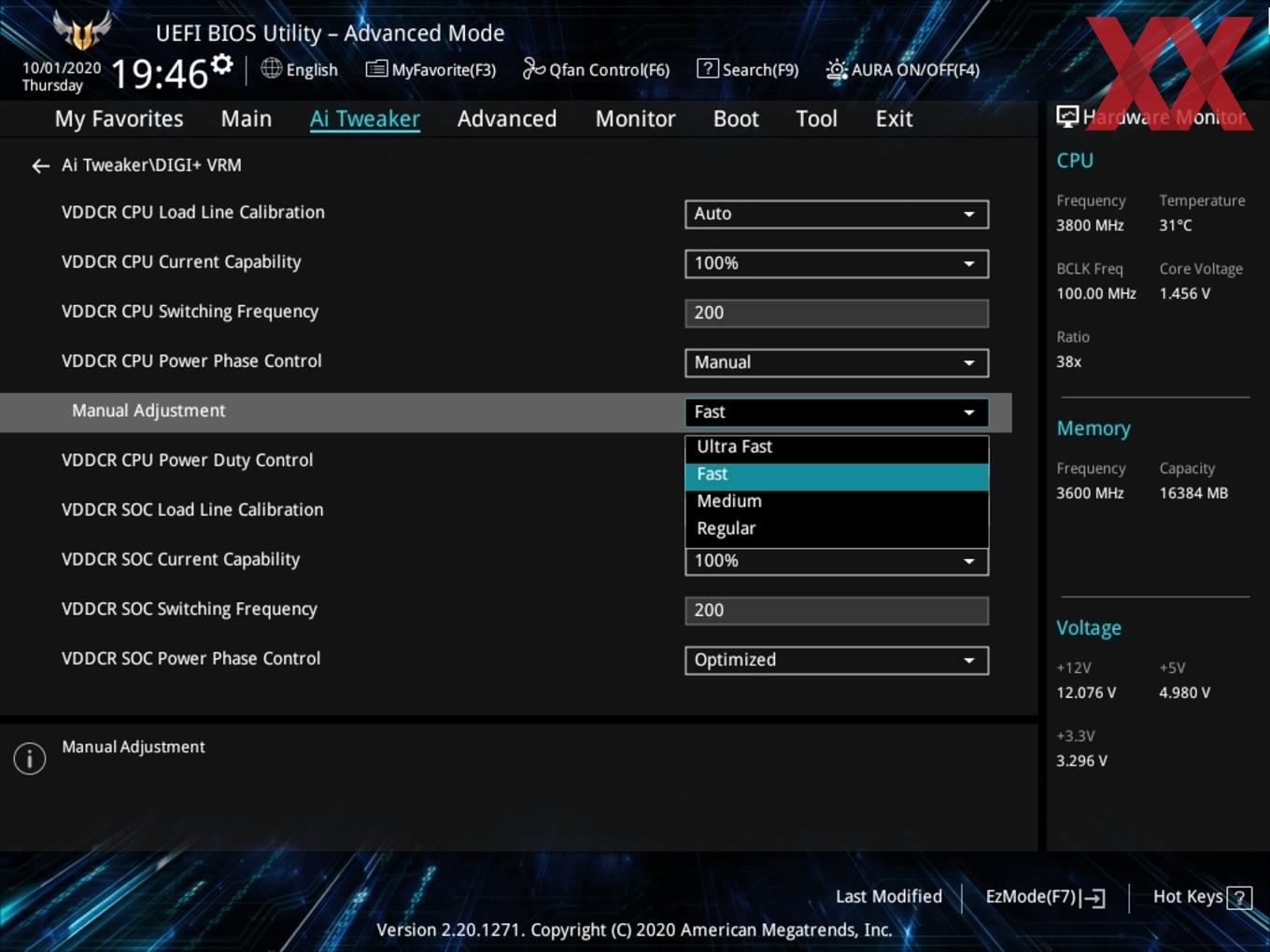Click the EzMode exit arrow icon
The height and width of the screenshot is (952, 1270).
[1093, 899]
